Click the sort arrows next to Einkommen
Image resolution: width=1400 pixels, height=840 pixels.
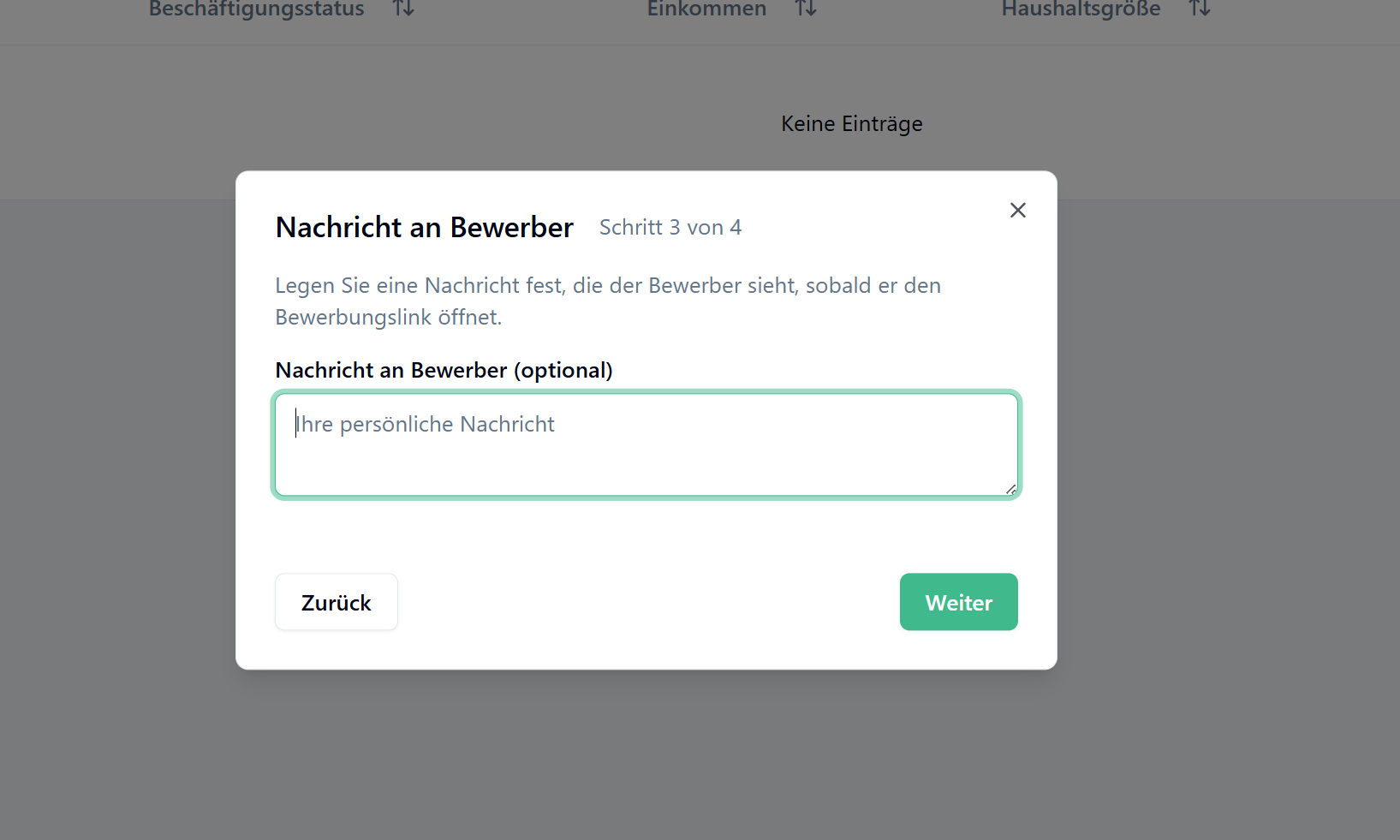point(806,9)
